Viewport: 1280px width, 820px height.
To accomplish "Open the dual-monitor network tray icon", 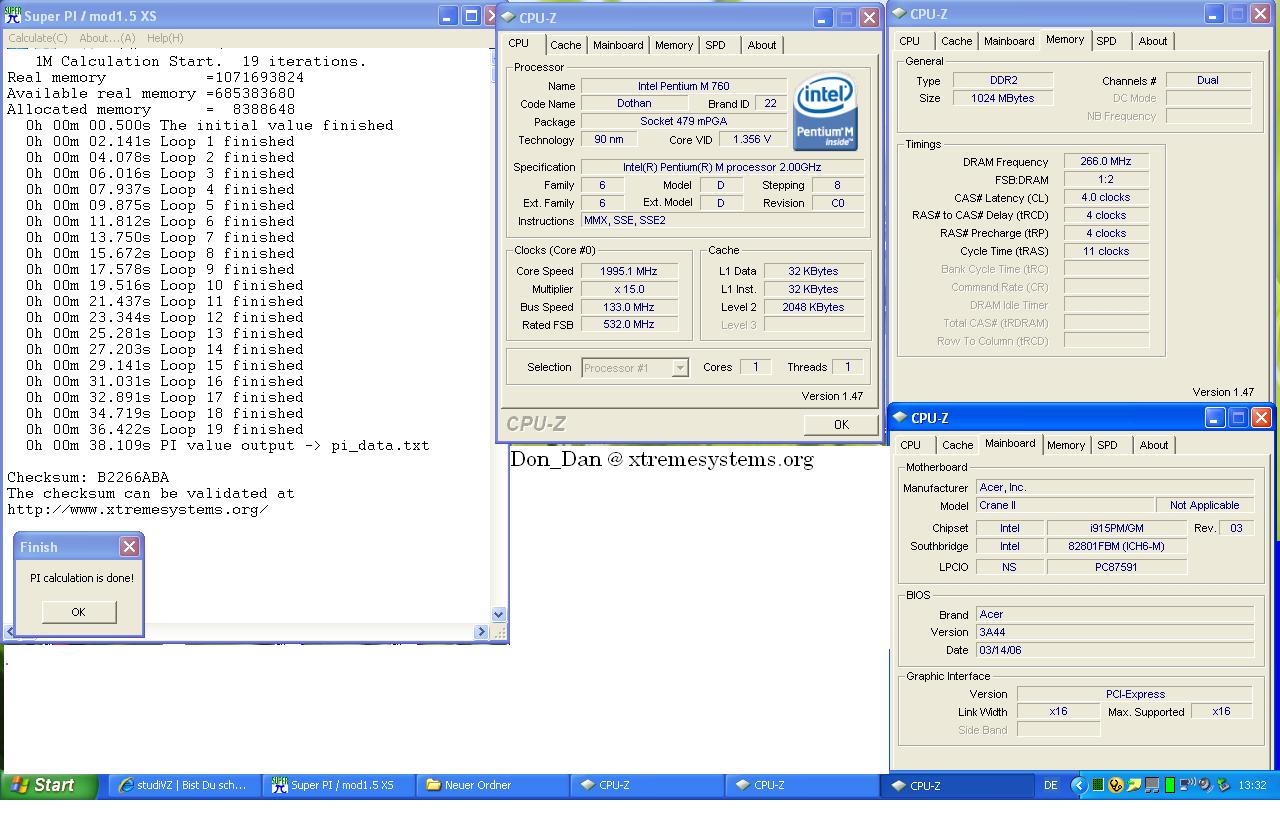I will [1152, 785].
